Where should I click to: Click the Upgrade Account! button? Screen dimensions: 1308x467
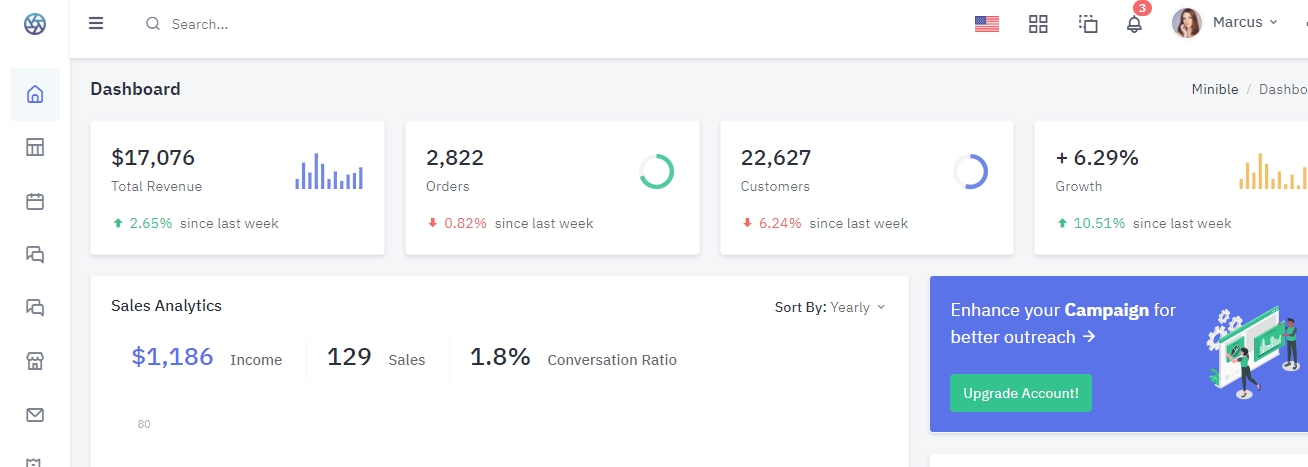click(1020, 393)
